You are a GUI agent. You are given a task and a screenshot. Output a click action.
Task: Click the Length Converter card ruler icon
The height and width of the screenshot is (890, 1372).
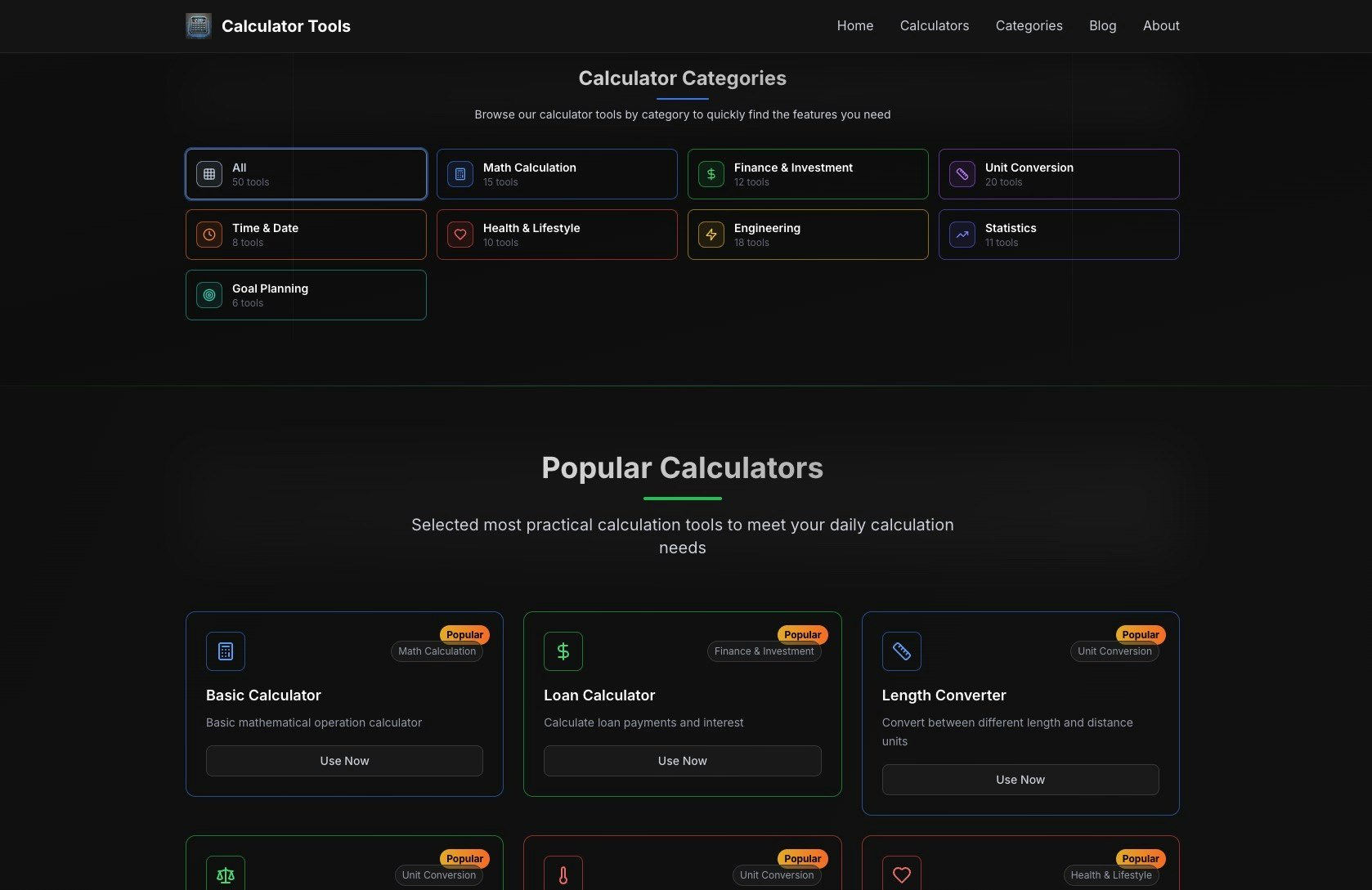coord(902,651)
